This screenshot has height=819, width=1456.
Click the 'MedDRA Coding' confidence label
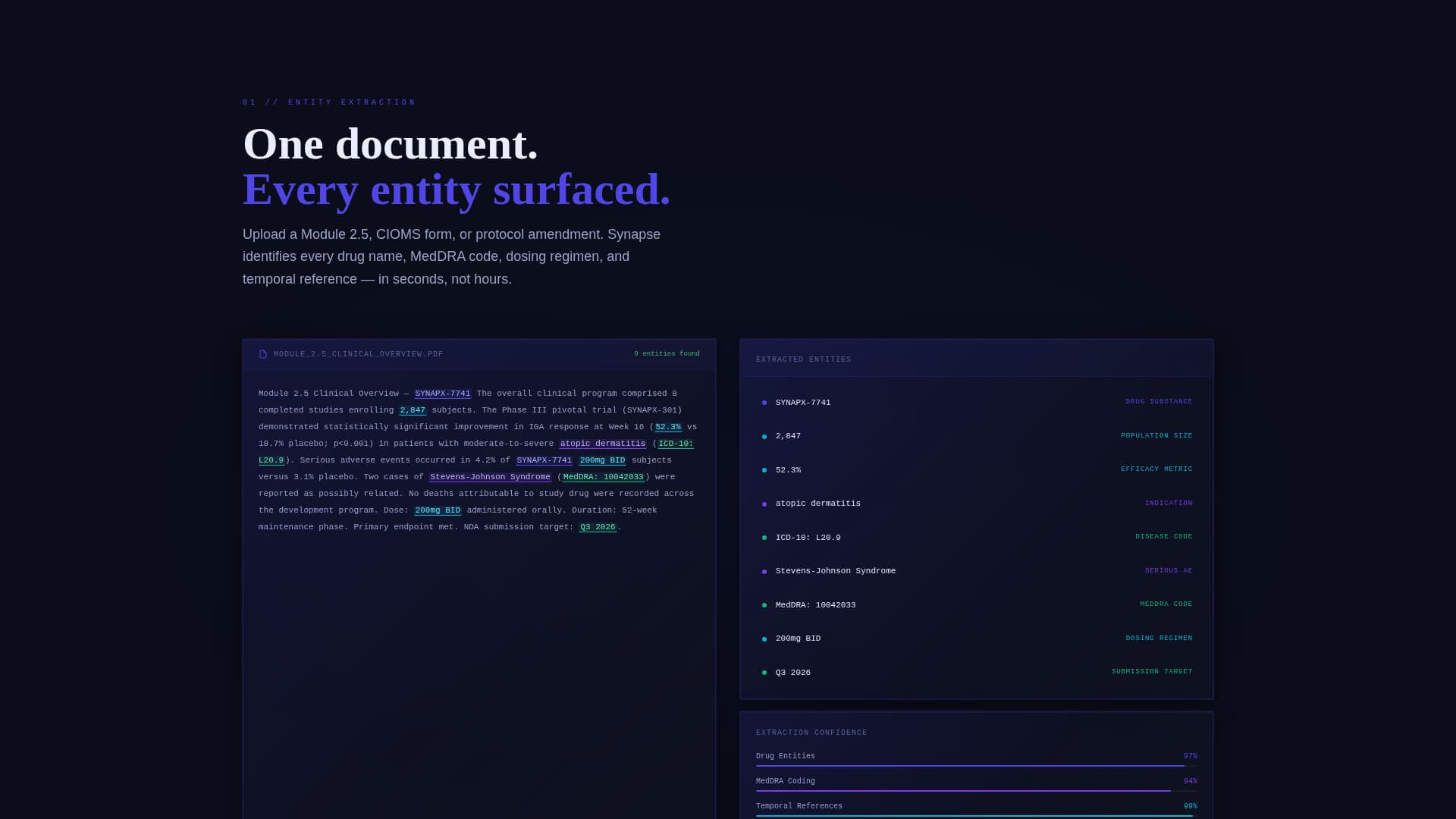pyautogui.click(x=786, y=781)
